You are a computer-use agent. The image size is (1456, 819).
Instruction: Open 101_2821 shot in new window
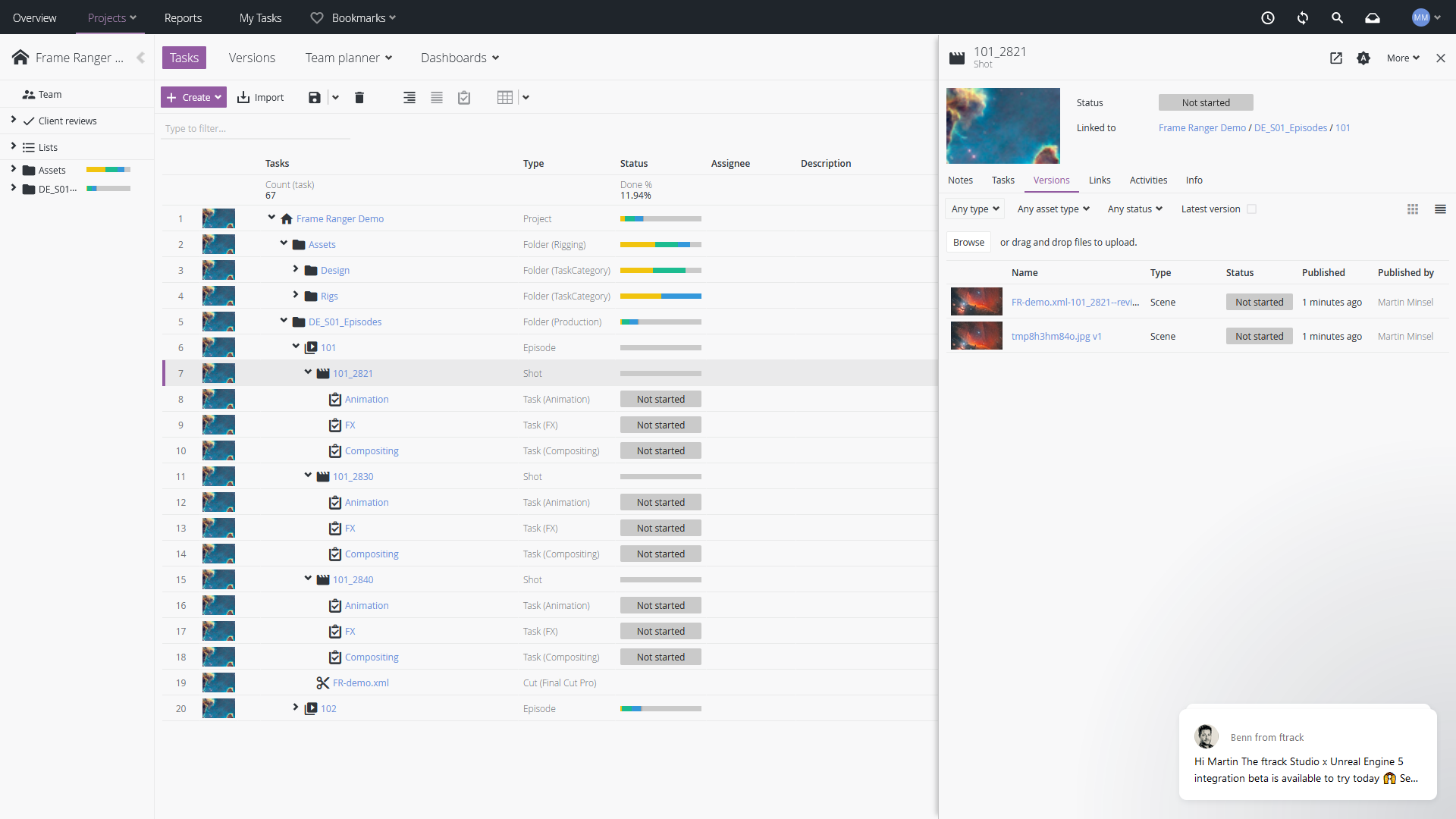point(1336,58)
